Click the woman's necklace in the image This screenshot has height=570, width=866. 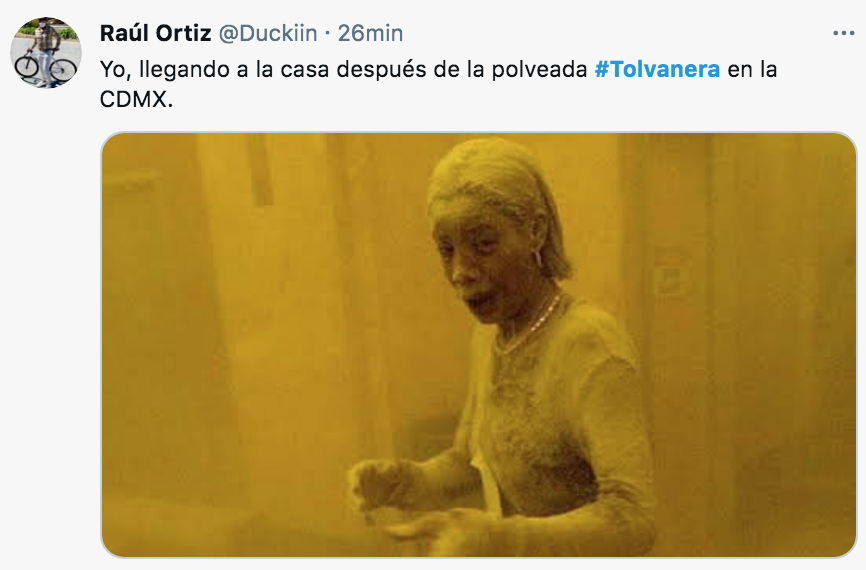[x=529, y=326]
